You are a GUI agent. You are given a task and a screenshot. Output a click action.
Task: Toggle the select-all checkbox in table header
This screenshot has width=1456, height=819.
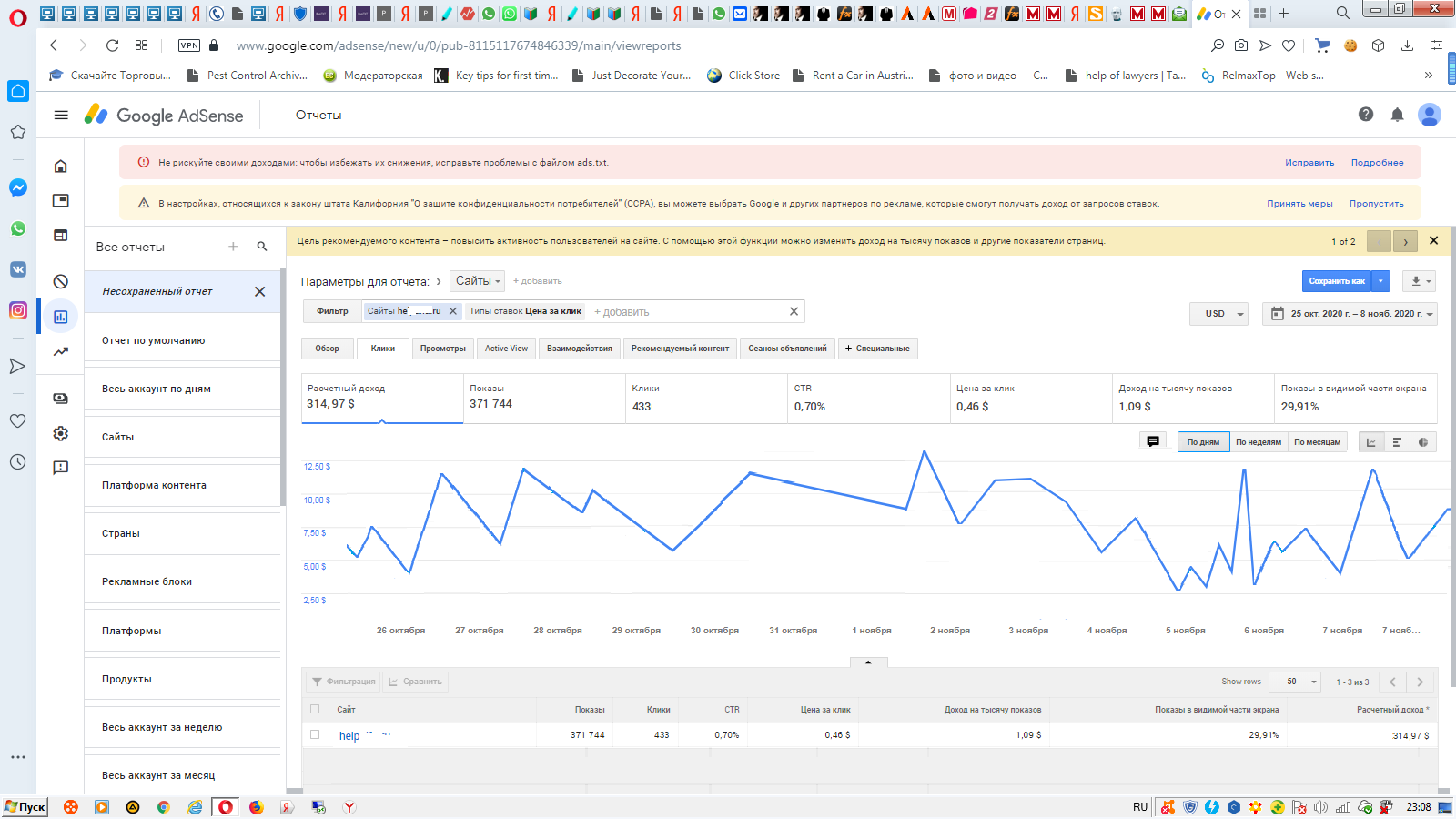315,709
